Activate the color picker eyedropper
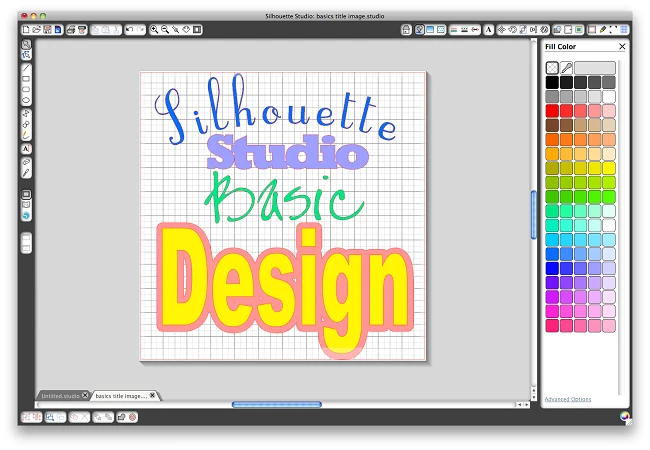The width and height of the screenshot is (650, 450). coord(565,67)
